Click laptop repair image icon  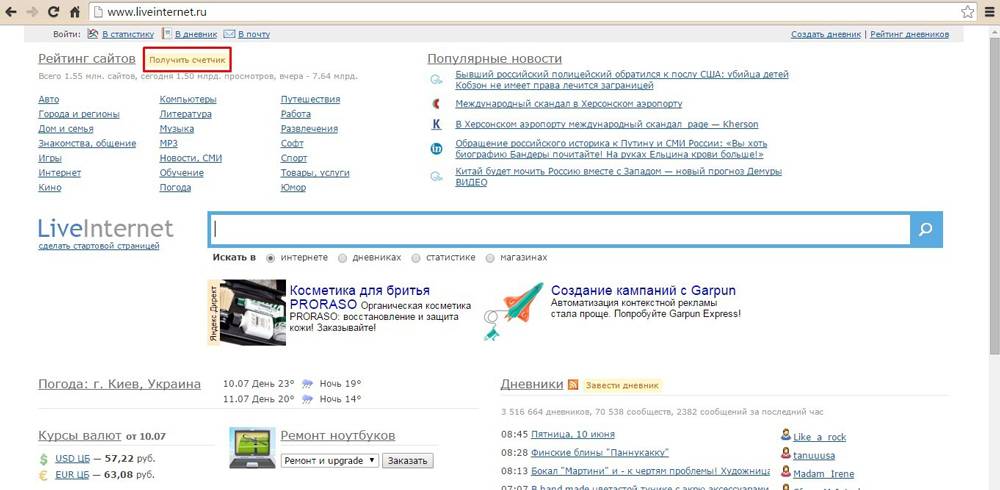[x=251, y=447]
